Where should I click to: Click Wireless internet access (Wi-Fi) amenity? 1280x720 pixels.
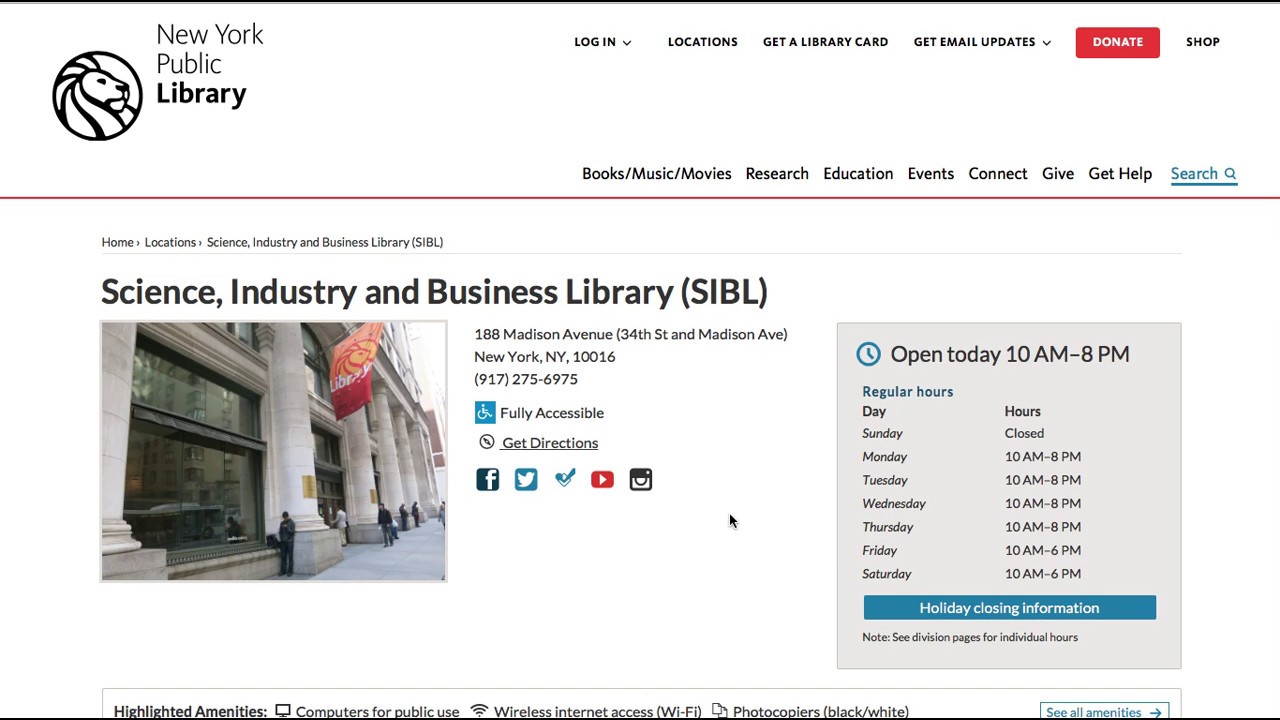[598, 712]
